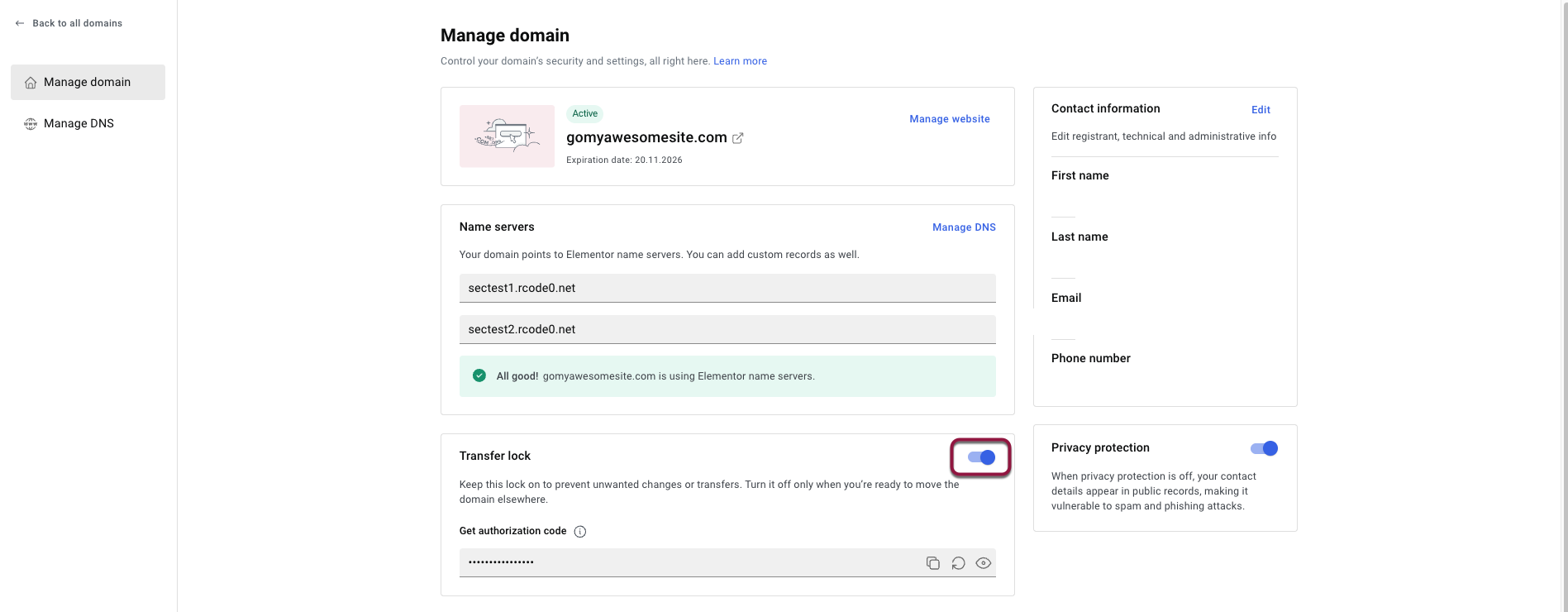This screenshot has height=612, width=1568.
Task: Open domain via external link icon
Action: 738,138
